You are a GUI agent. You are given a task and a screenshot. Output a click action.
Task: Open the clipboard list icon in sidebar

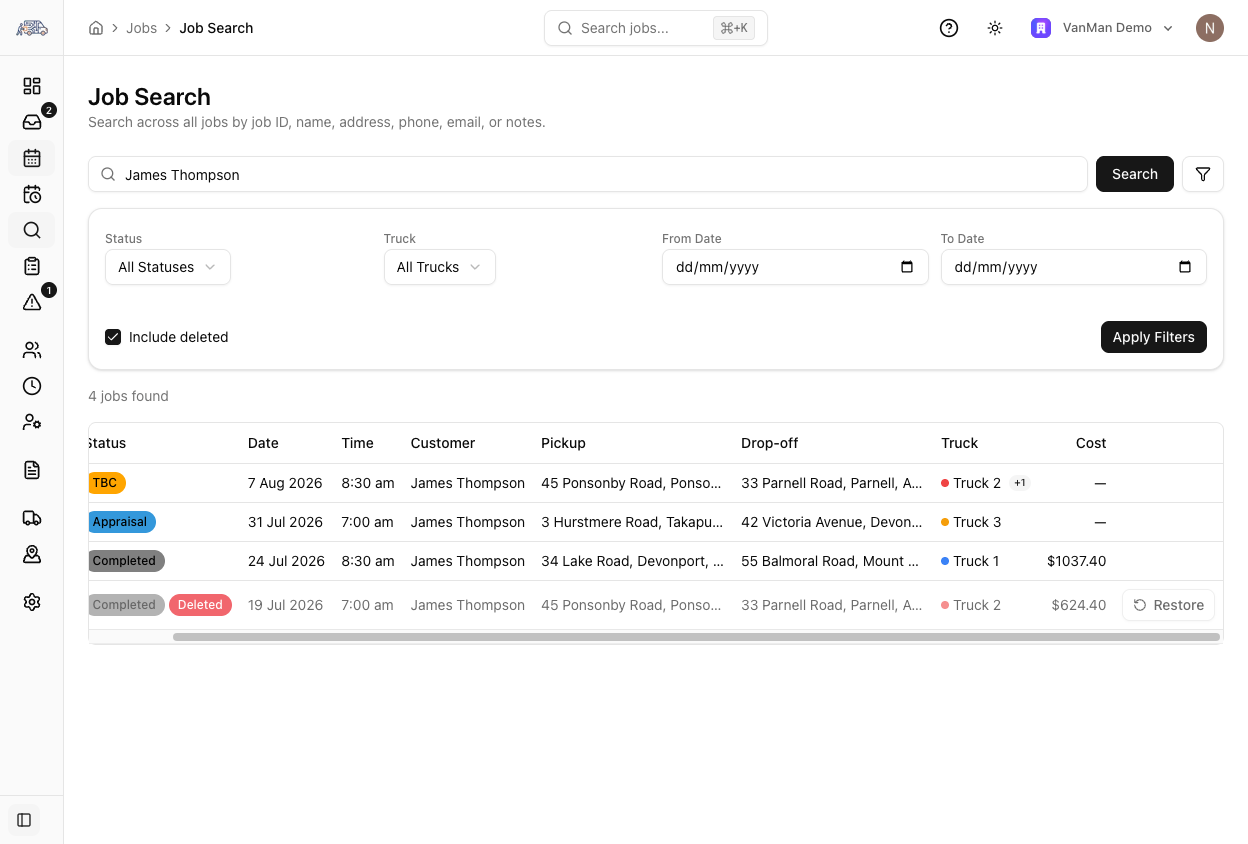(32, 266)
